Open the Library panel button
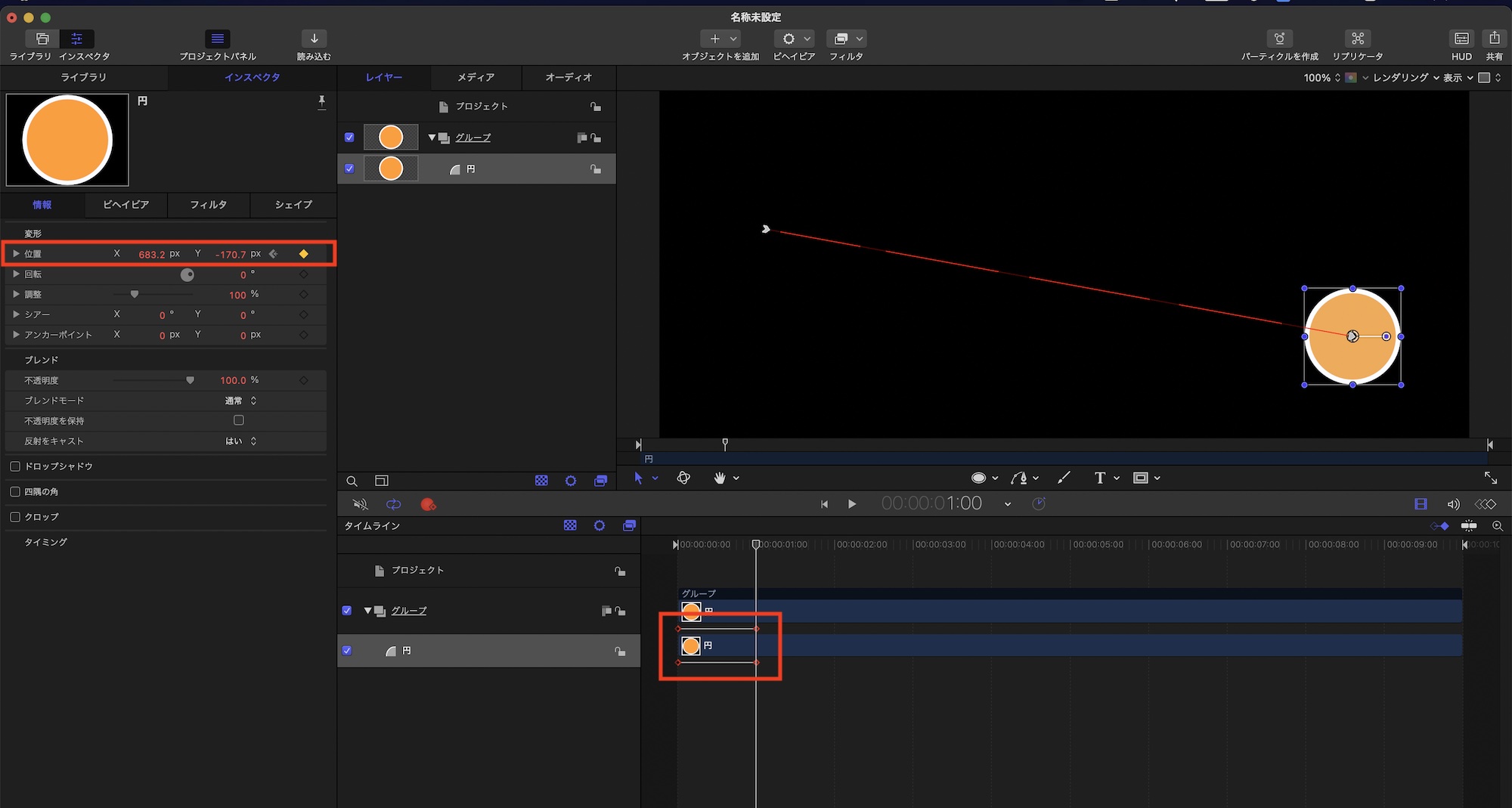This screenshot has width=1512, height=808. (42, 39)
